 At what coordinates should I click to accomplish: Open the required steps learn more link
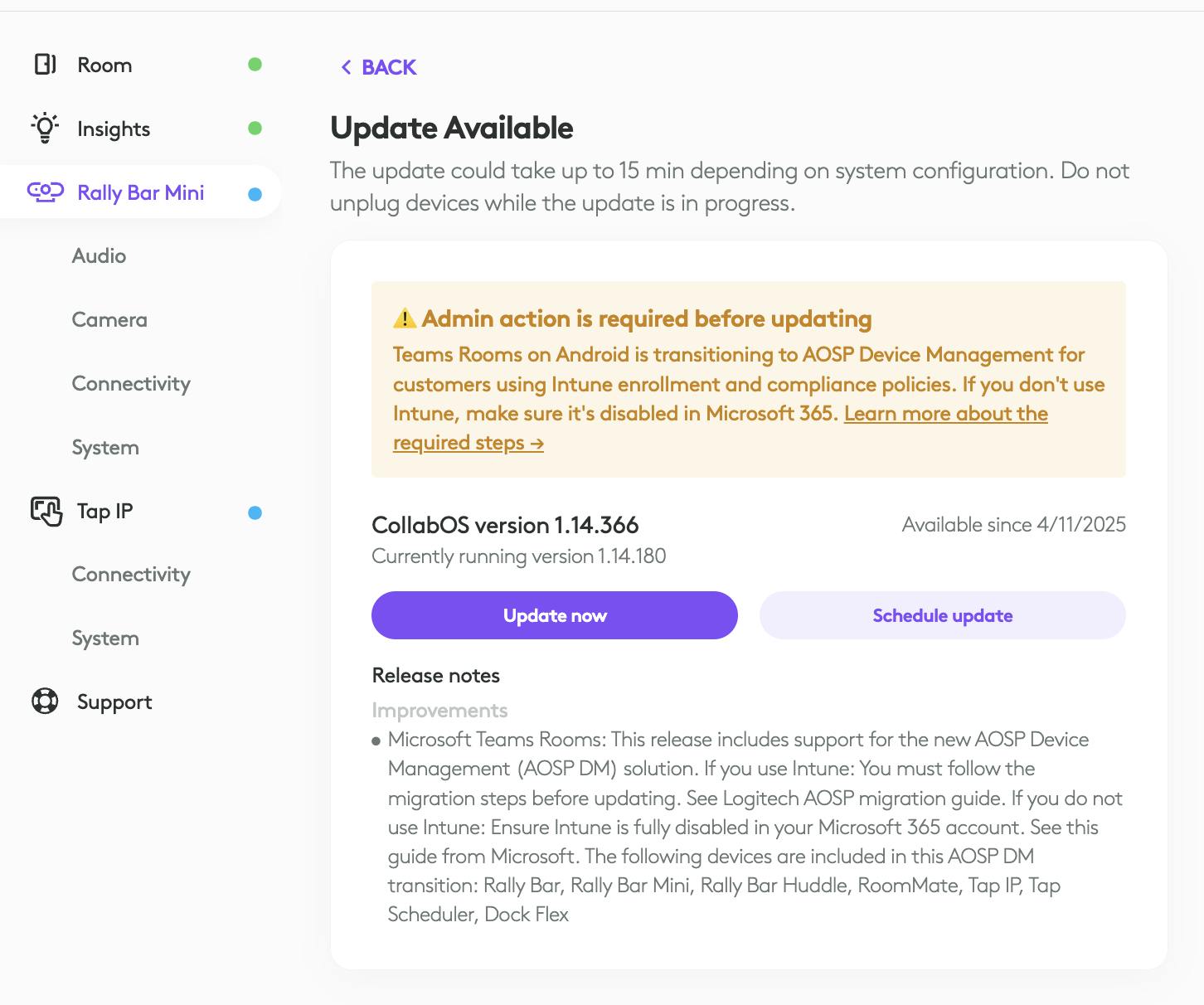click(945, 414)
